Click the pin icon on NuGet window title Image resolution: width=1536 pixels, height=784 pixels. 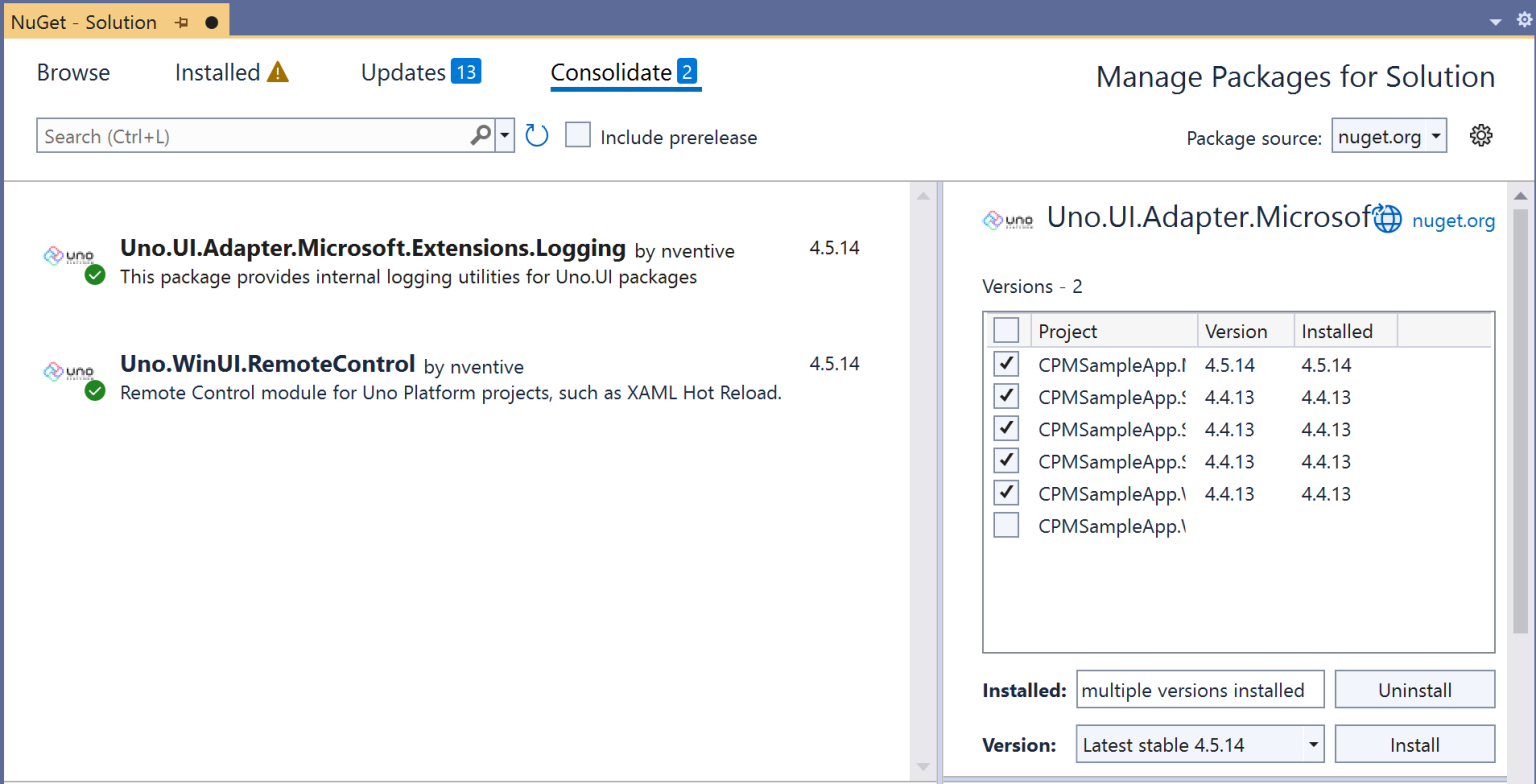182,20
